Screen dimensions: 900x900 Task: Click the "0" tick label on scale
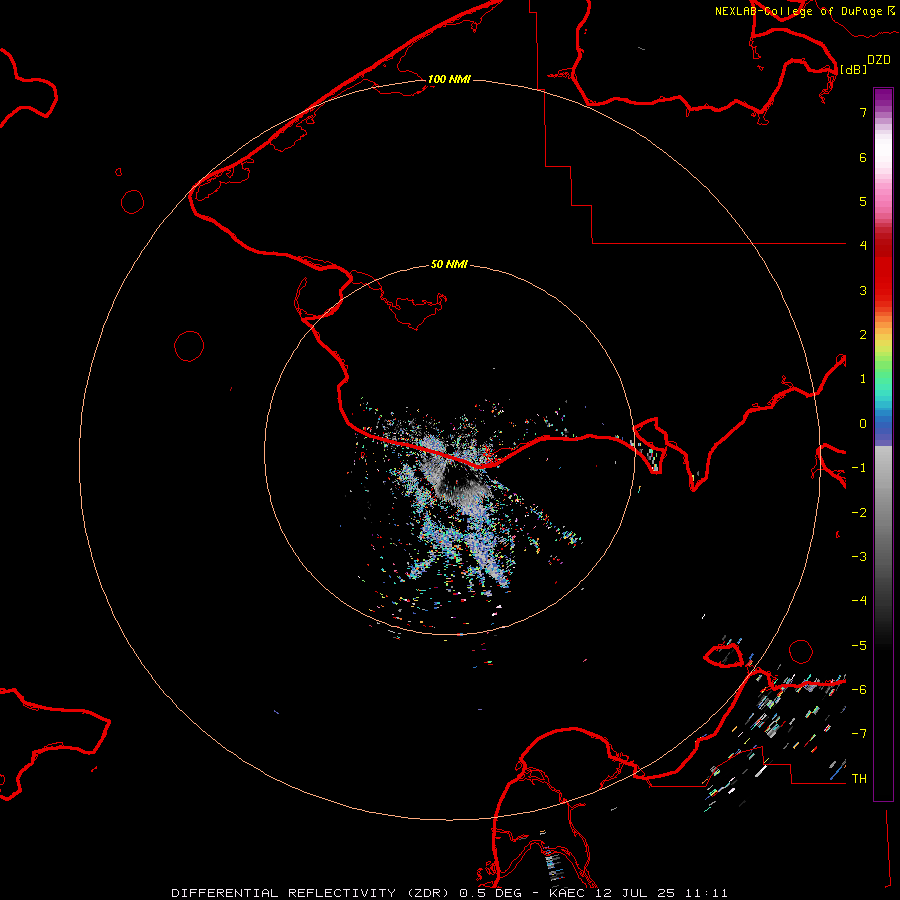[863, 424]
